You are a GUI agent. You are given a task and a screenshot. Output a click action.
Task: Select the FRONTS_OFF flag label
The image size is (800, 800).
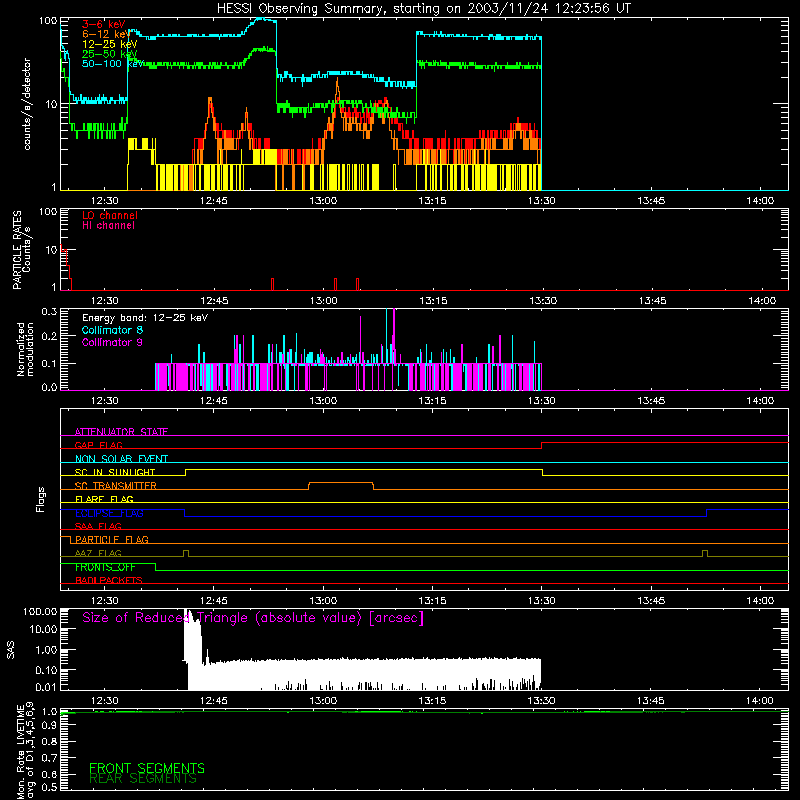click(105, 567)
